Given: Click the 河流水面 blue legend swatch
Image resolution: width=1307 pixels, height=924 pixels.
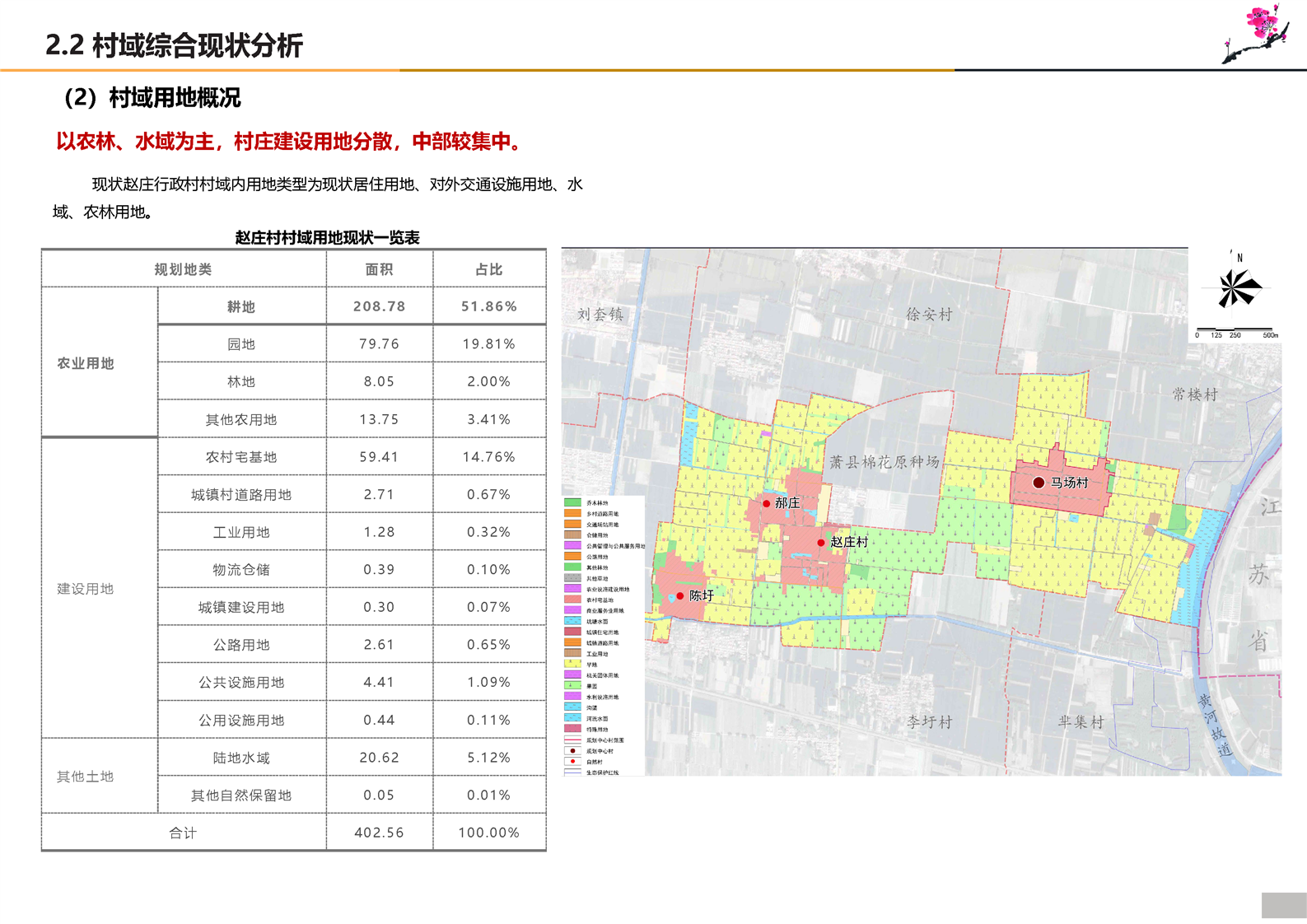Looking at the screenshot, I should coord(572,718).
